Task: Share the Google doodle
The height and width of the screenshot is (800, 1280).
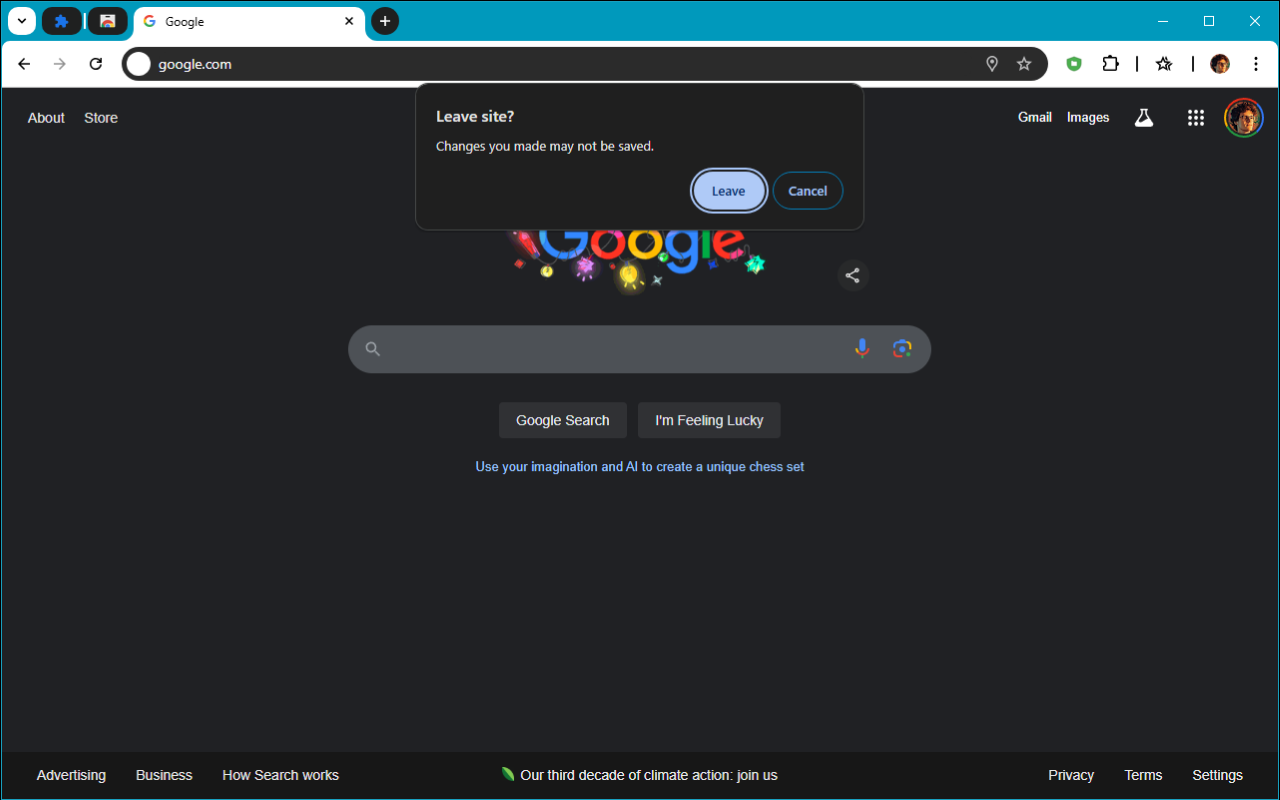Action: tap(853, 275)
